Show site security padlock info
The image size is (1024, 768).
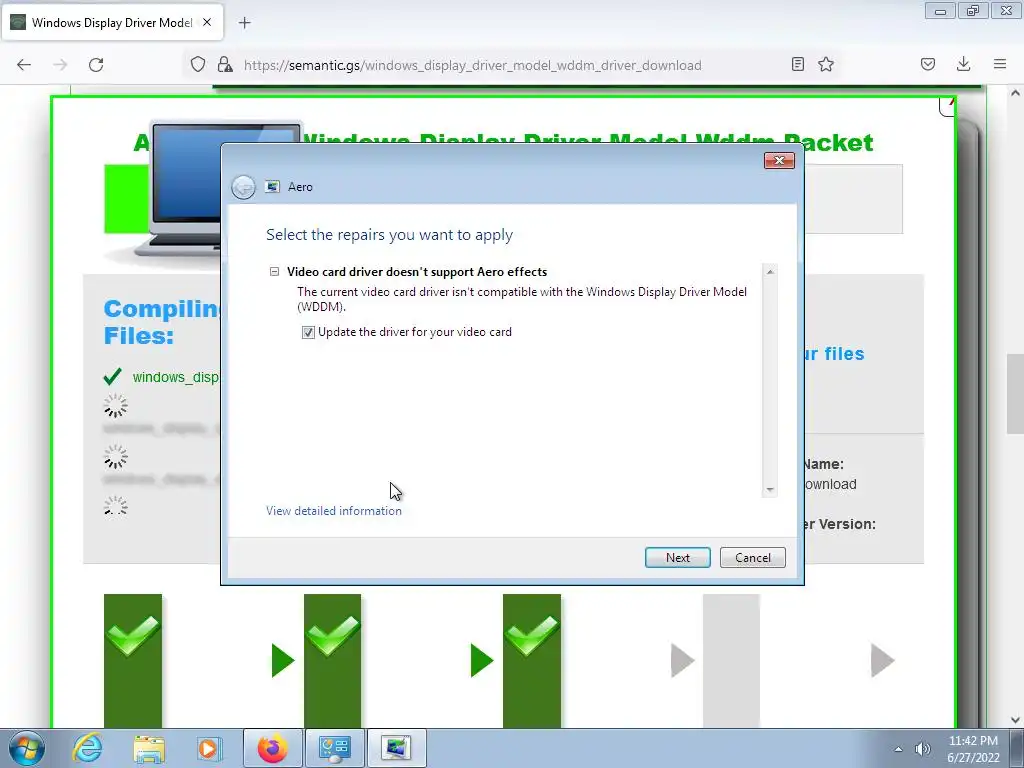coord(225,65)
